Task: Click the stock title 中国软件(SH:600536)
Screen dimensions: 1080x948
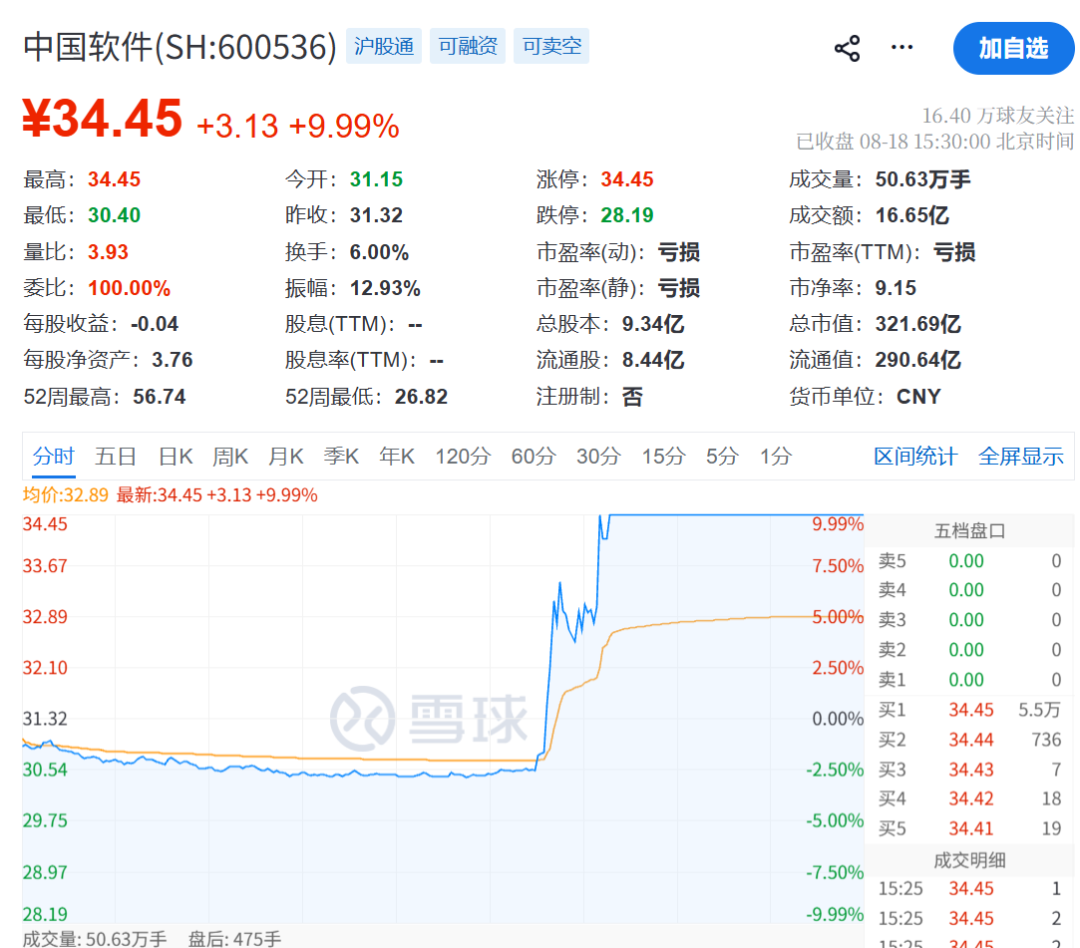Action: 180,47
